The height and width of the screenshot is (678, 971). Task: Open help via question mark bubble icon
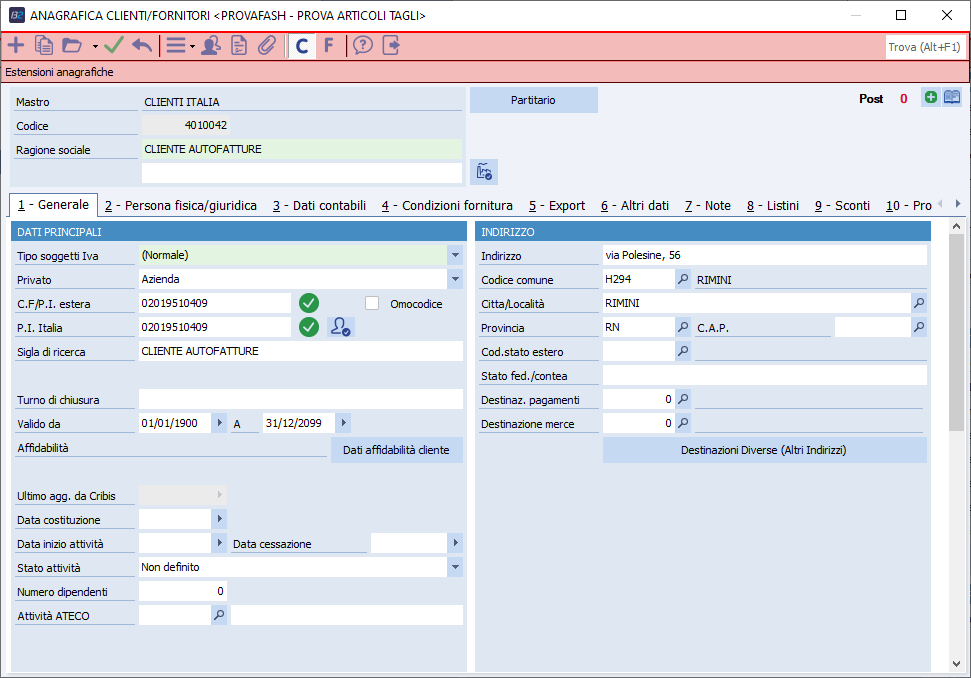coord(363,45)
